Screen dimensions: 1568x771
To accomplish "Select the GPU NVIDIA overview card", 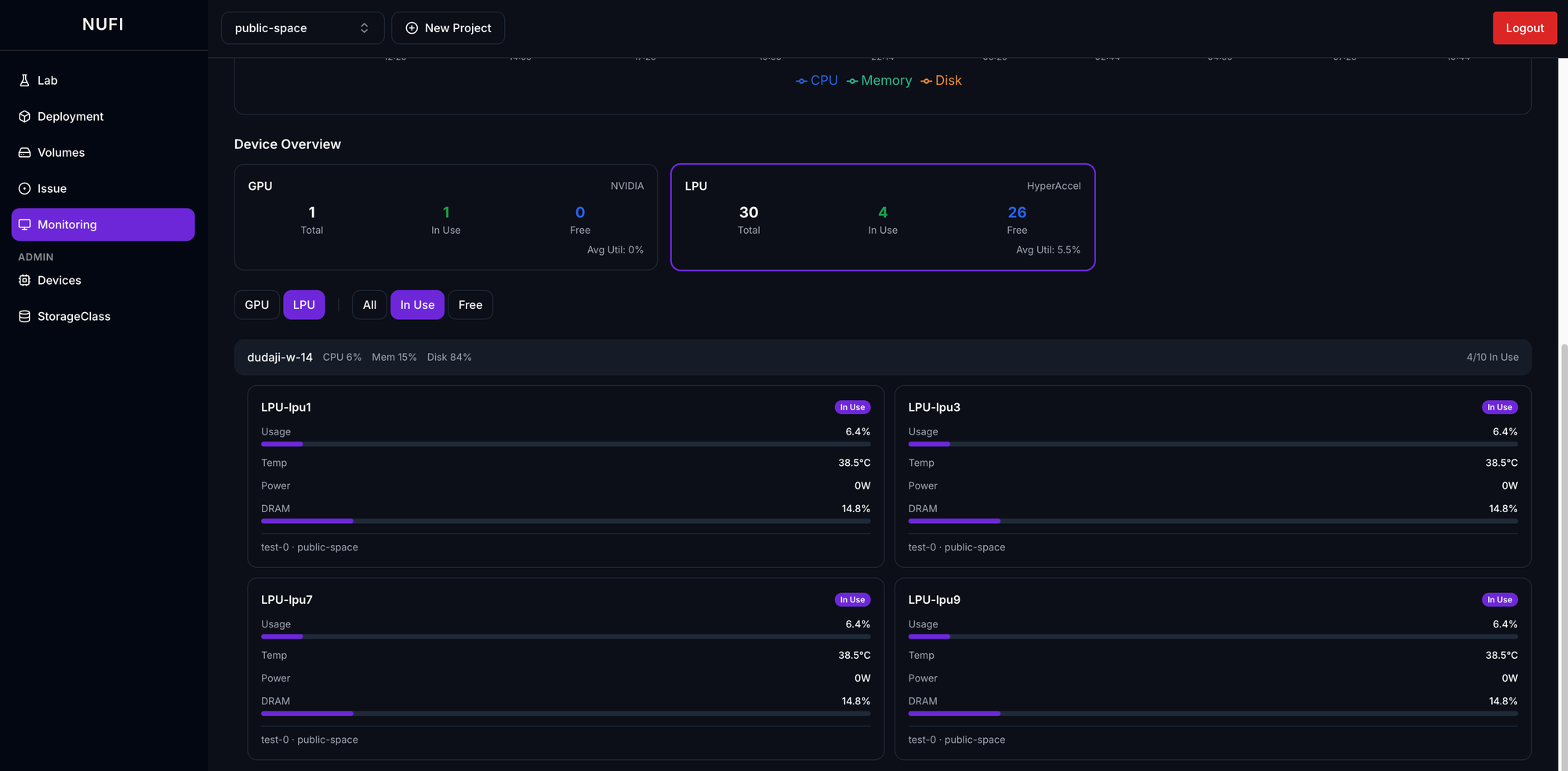I will point(445,217).
